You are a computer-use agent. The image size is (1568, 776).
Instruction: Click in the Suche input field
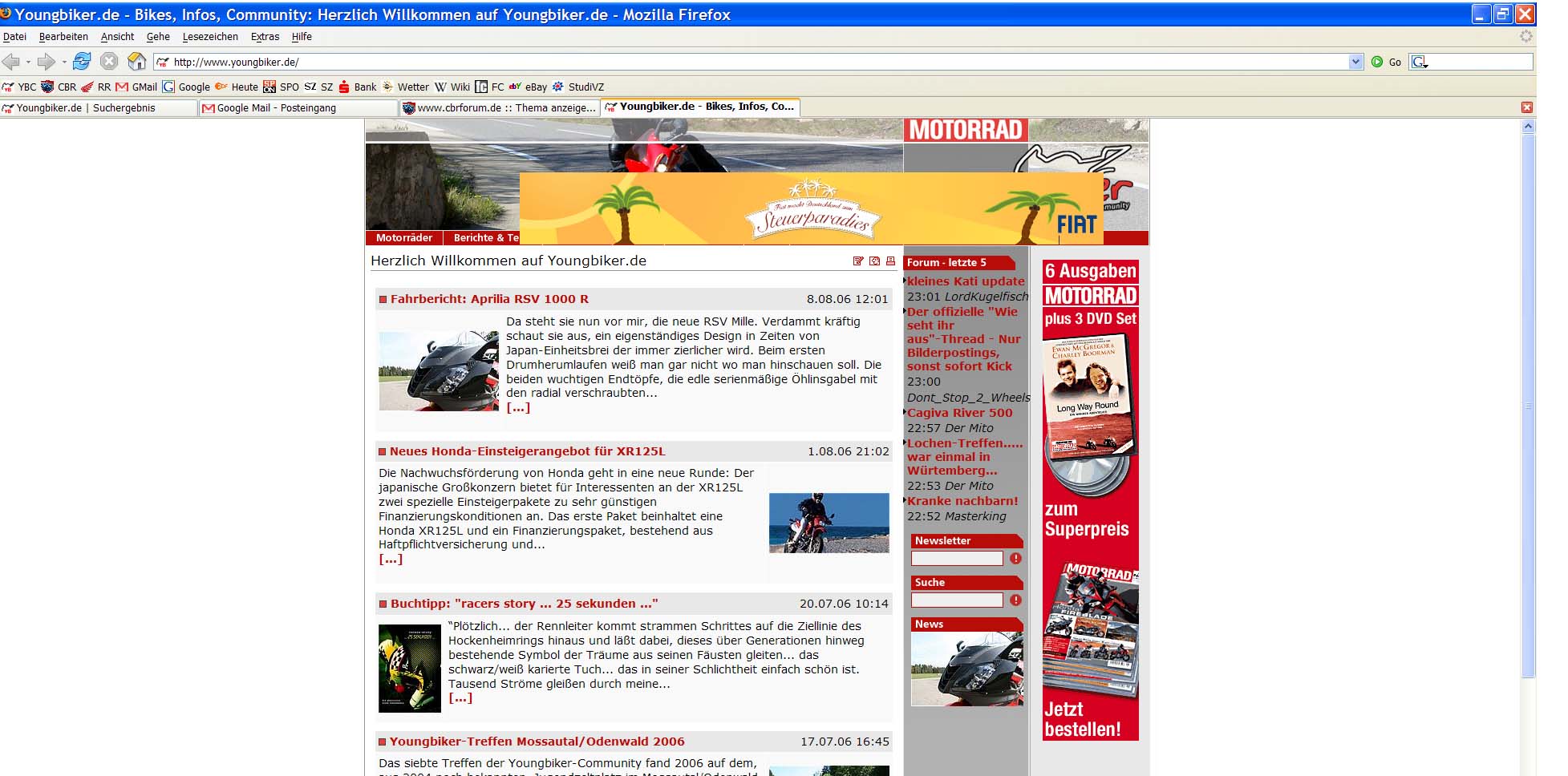pos(957,600)
